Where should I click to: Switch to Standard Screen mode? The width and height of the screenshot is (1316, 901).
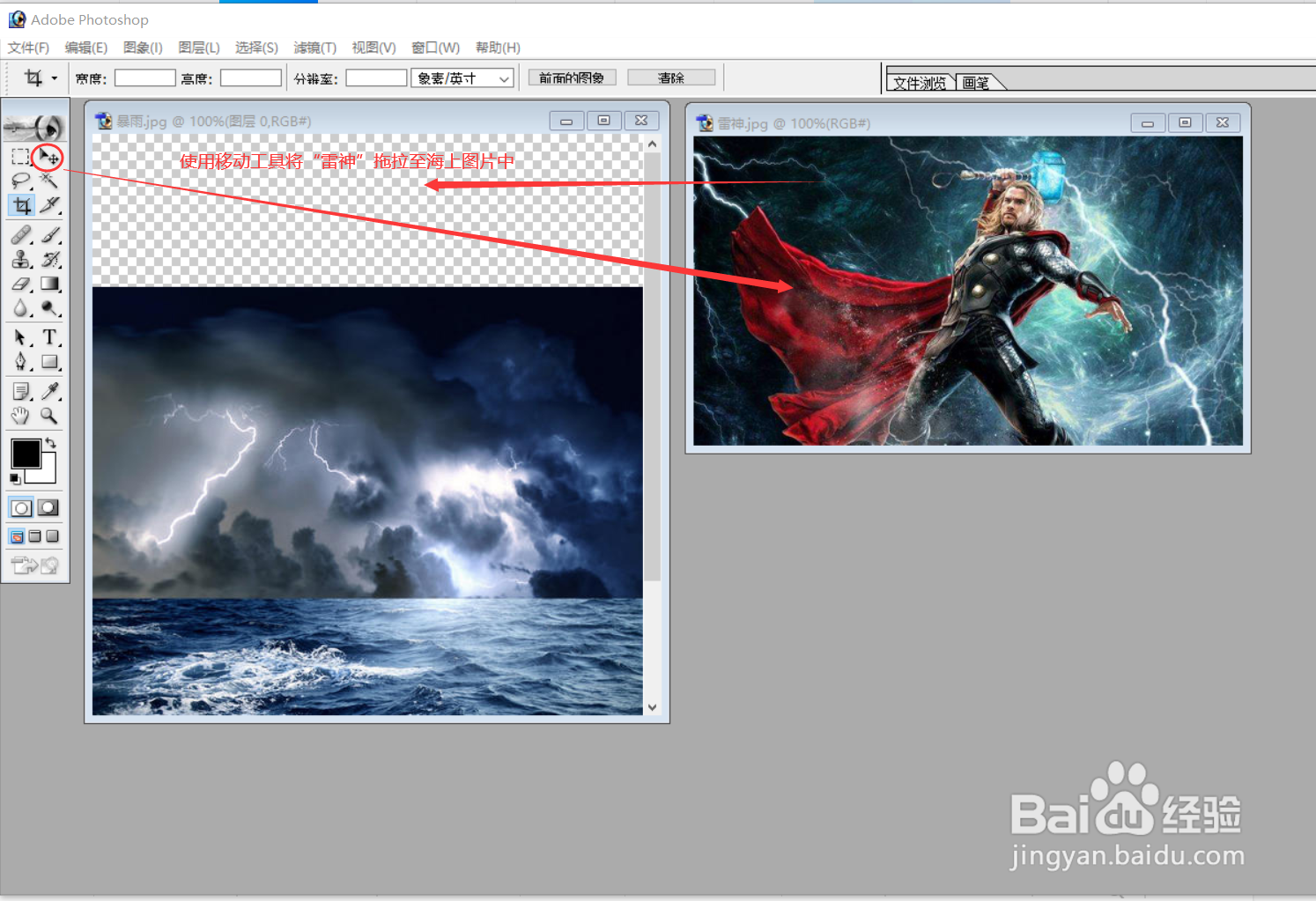(17, 536)
